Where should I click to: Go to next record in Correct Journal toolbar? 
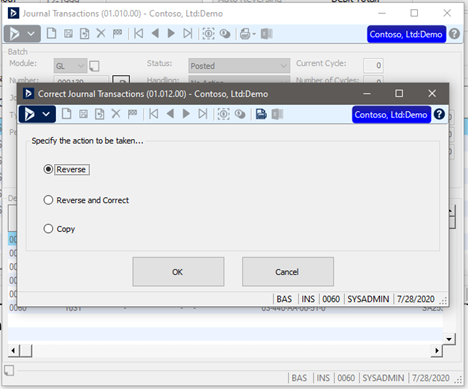[x=186, y=114]
